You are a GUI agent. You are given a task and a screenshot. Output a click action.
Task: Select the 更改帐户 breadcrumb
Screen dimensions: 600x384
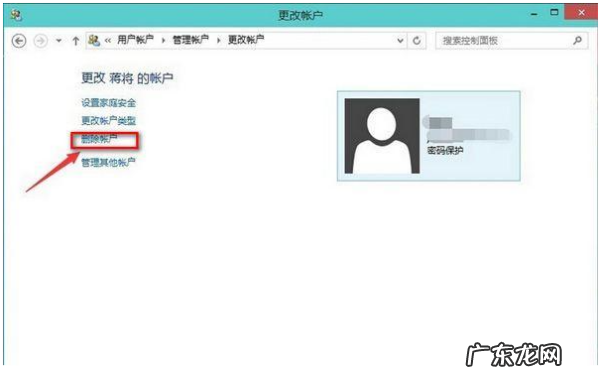click(x=246, y=40)
